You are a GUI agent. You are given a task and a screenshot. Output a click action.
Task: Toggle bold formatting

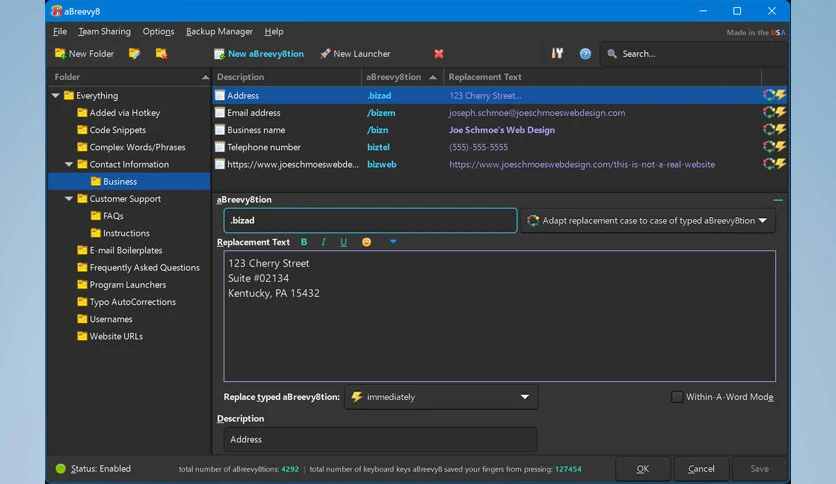[304, 242]
